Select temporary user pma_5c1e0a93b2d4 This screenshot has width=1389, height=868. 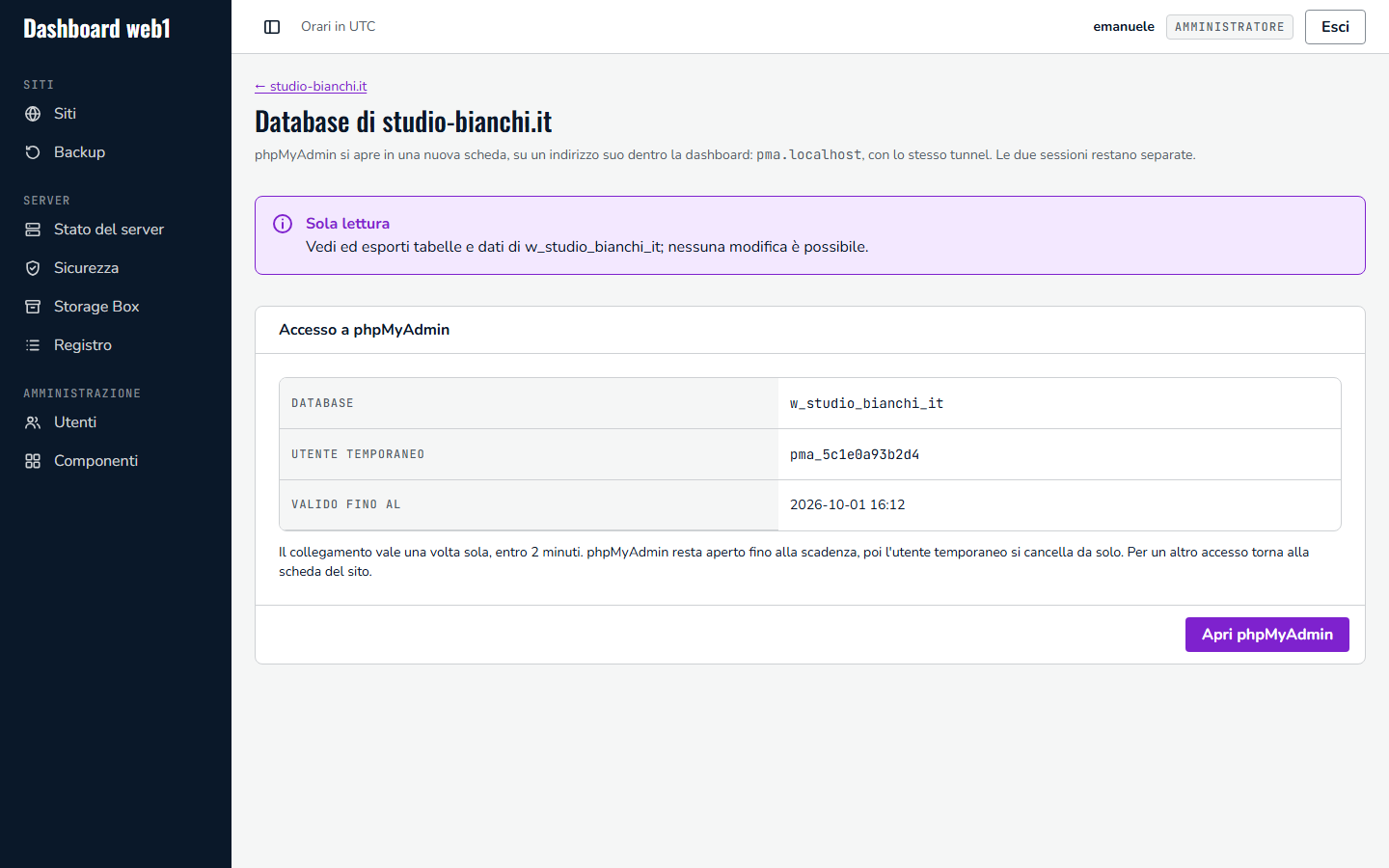(855, 454)
